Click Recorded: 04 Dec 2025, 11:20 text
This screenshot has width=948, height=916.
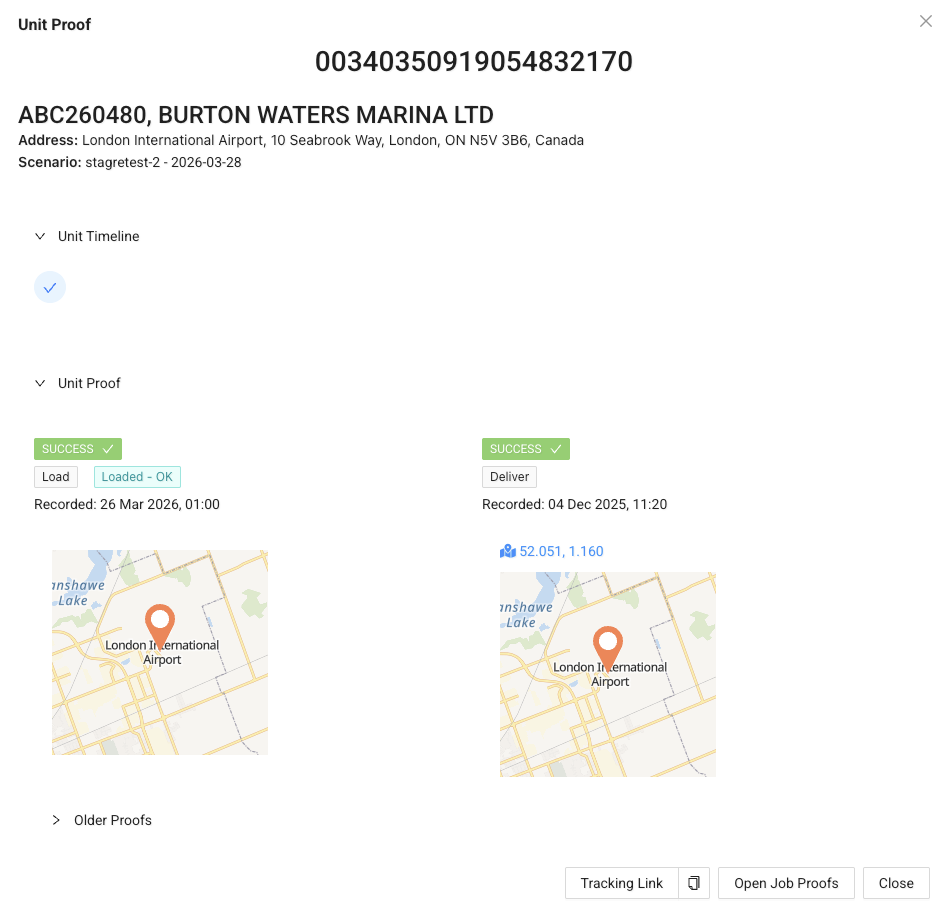(x=574, y=504)
